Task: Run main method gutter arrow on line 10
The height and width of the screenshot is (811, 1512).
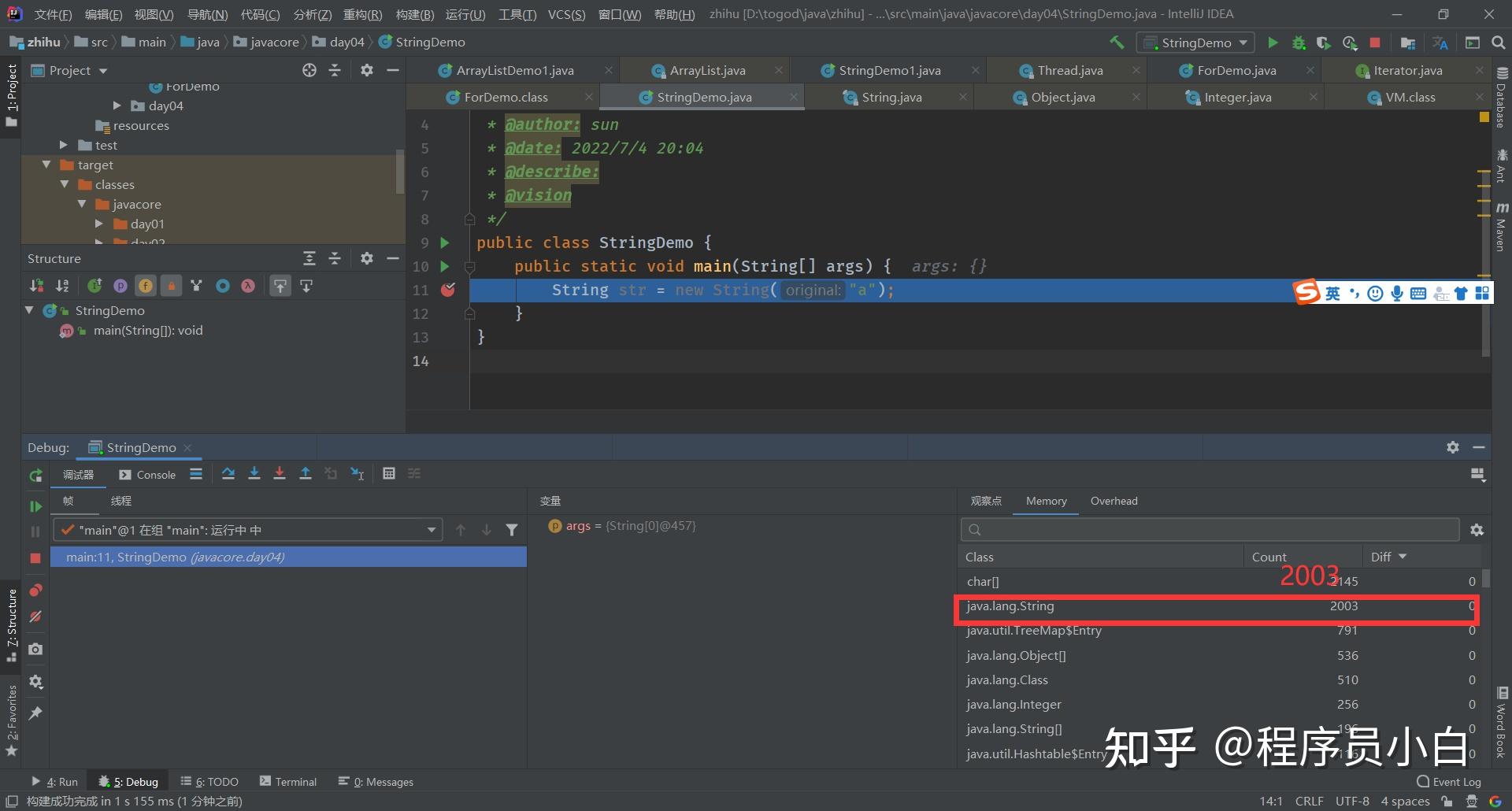Action: pyautogui.click(x=445, y=266)
